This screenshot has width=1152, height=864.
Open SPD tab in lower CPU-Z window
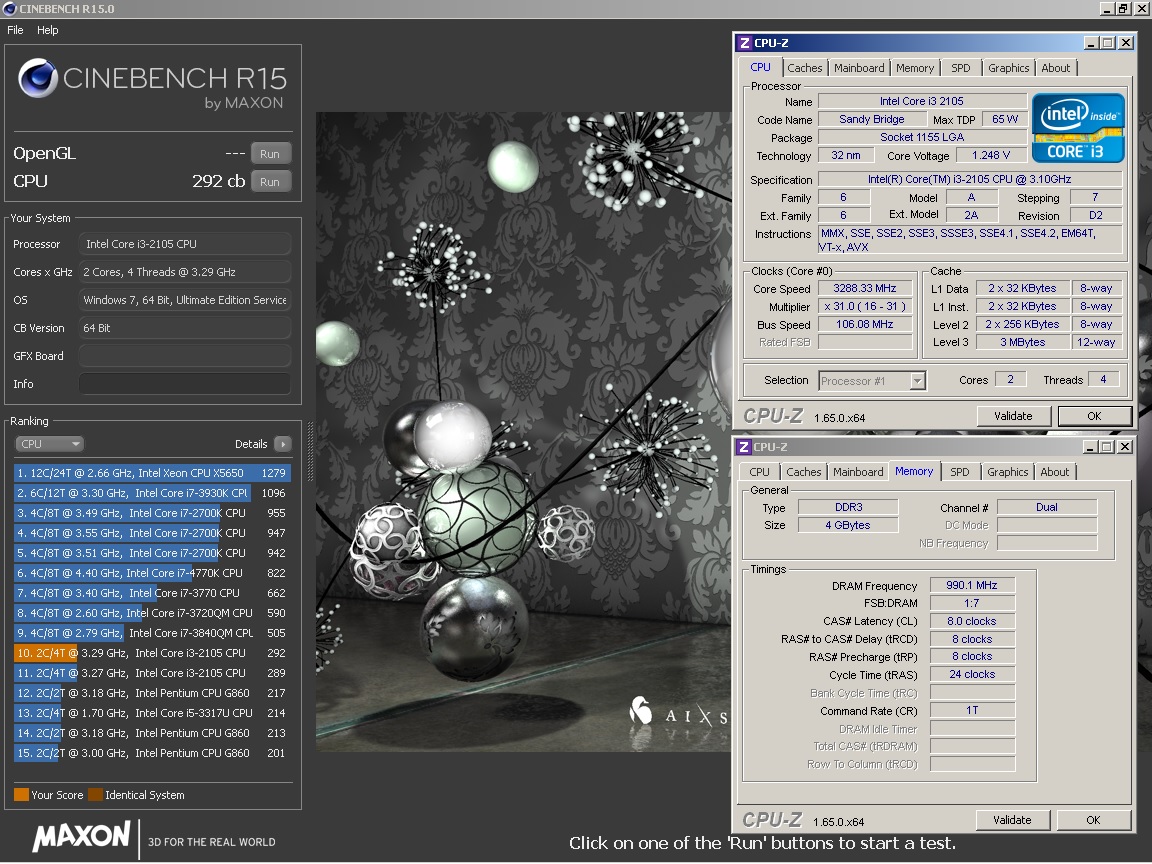point(960,472)
